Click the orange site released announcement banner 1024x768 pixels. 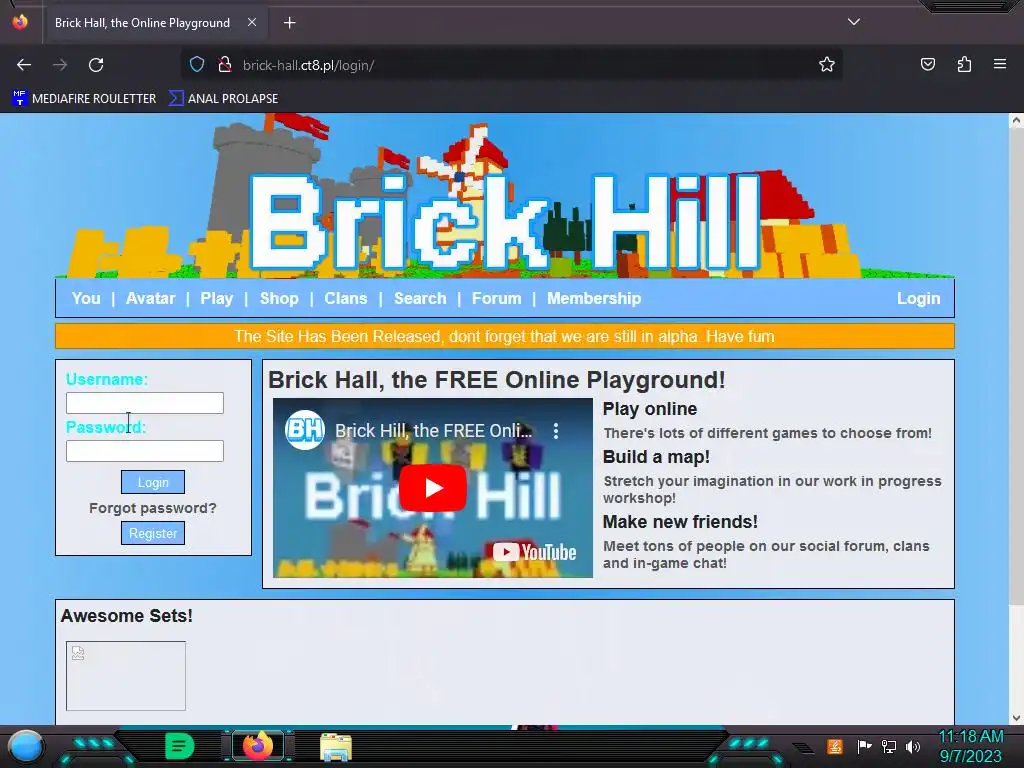[505, 336]
